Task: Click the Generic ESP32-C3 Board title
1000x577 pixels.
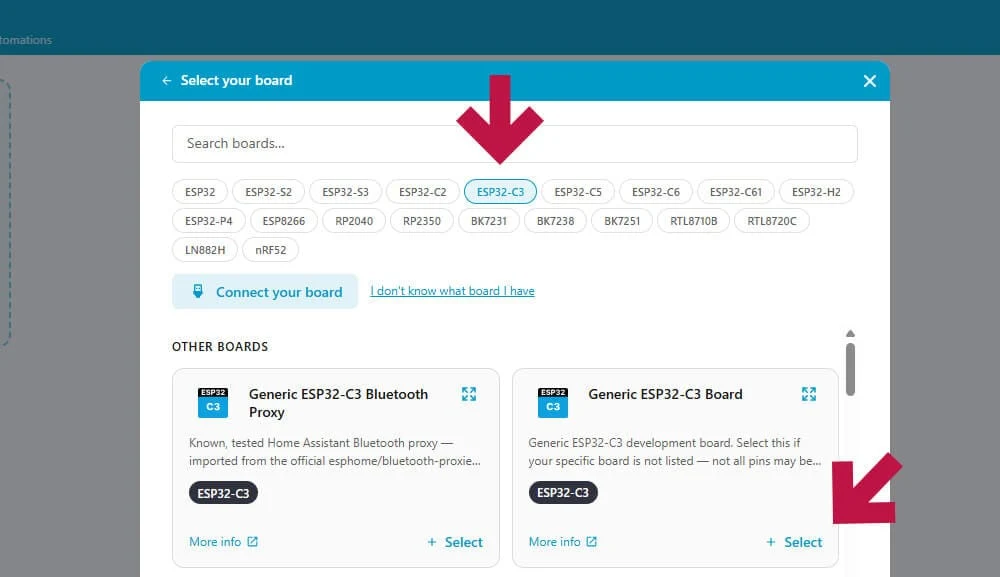Action: pos(665,394)
